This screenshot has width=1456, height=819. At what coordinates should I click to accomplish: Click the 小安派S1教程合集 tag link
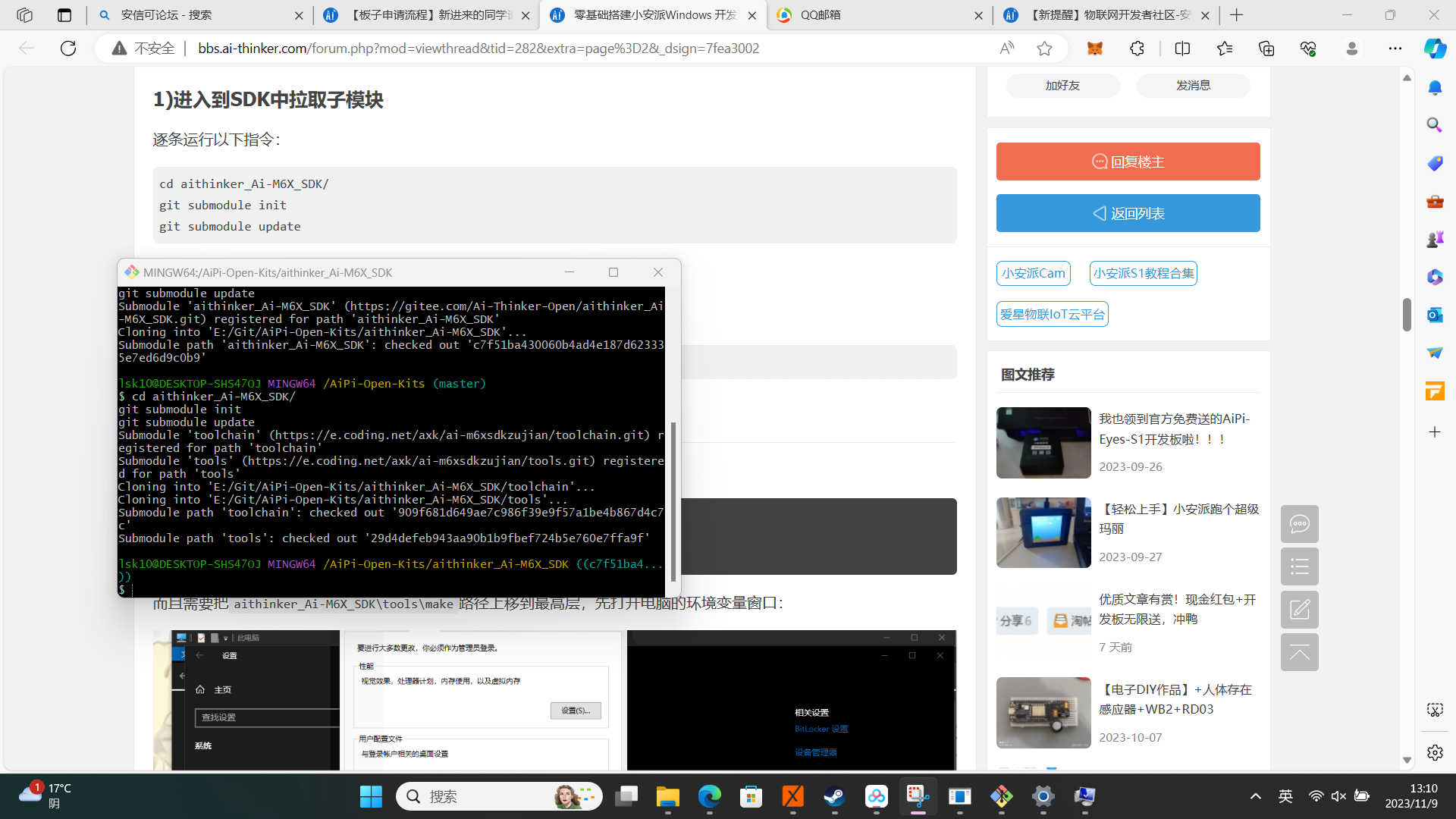1142,272
